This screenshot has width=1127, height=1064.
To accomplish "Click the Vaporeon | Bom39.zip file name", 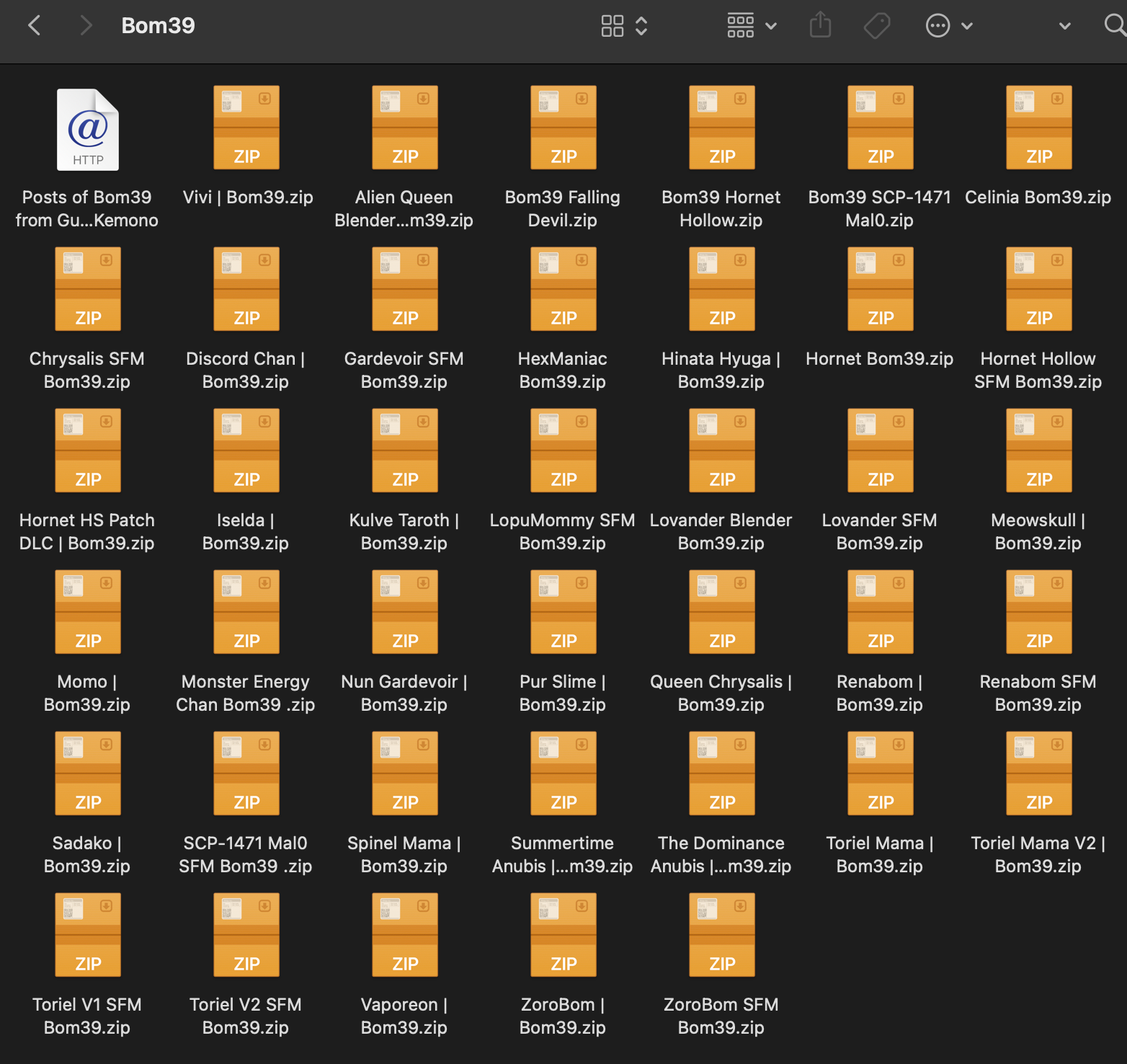I will [404, 1016].
